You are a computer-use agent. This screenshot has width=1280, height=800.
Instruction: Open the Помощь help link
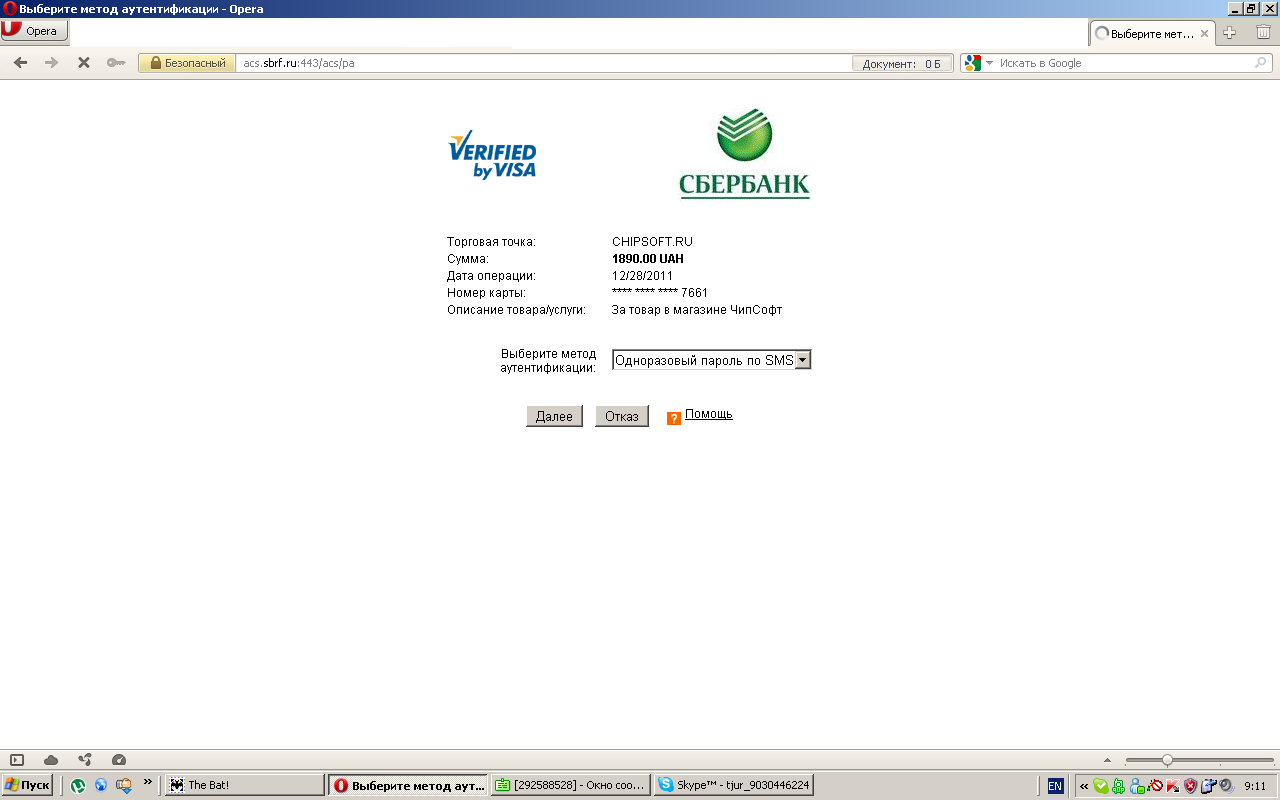point(709,414)
